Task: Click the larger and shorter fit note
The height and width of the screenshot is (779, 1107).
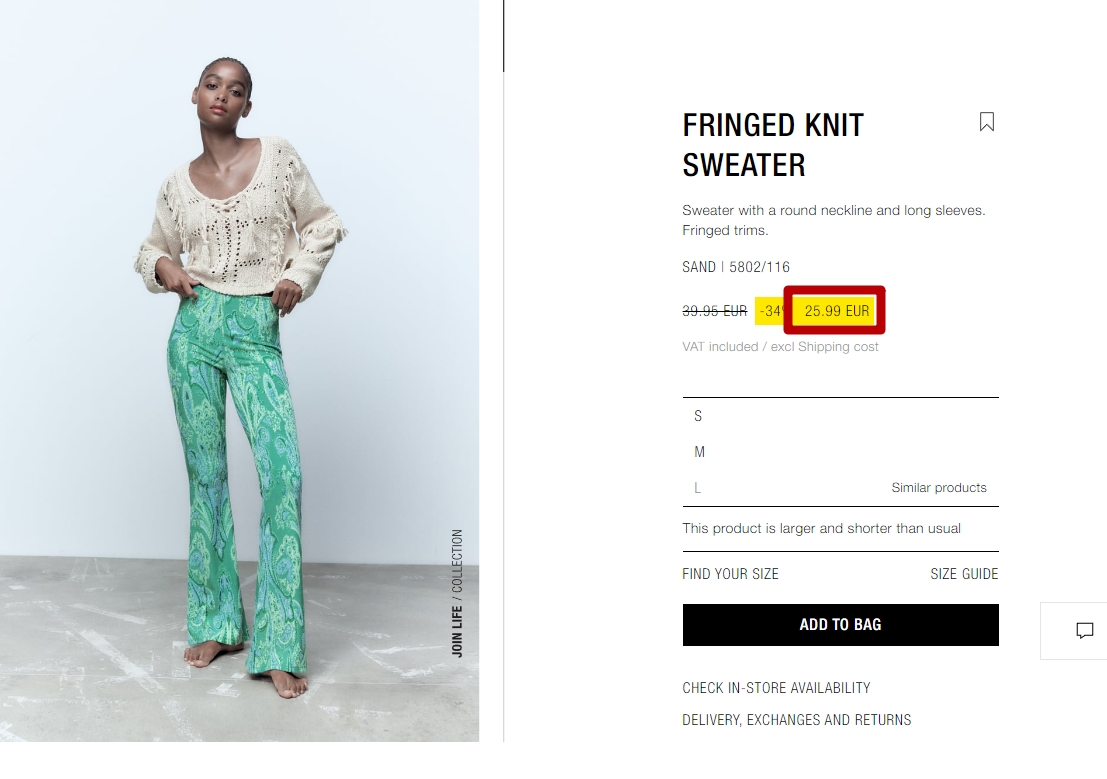Action: (x=821, y=528)
